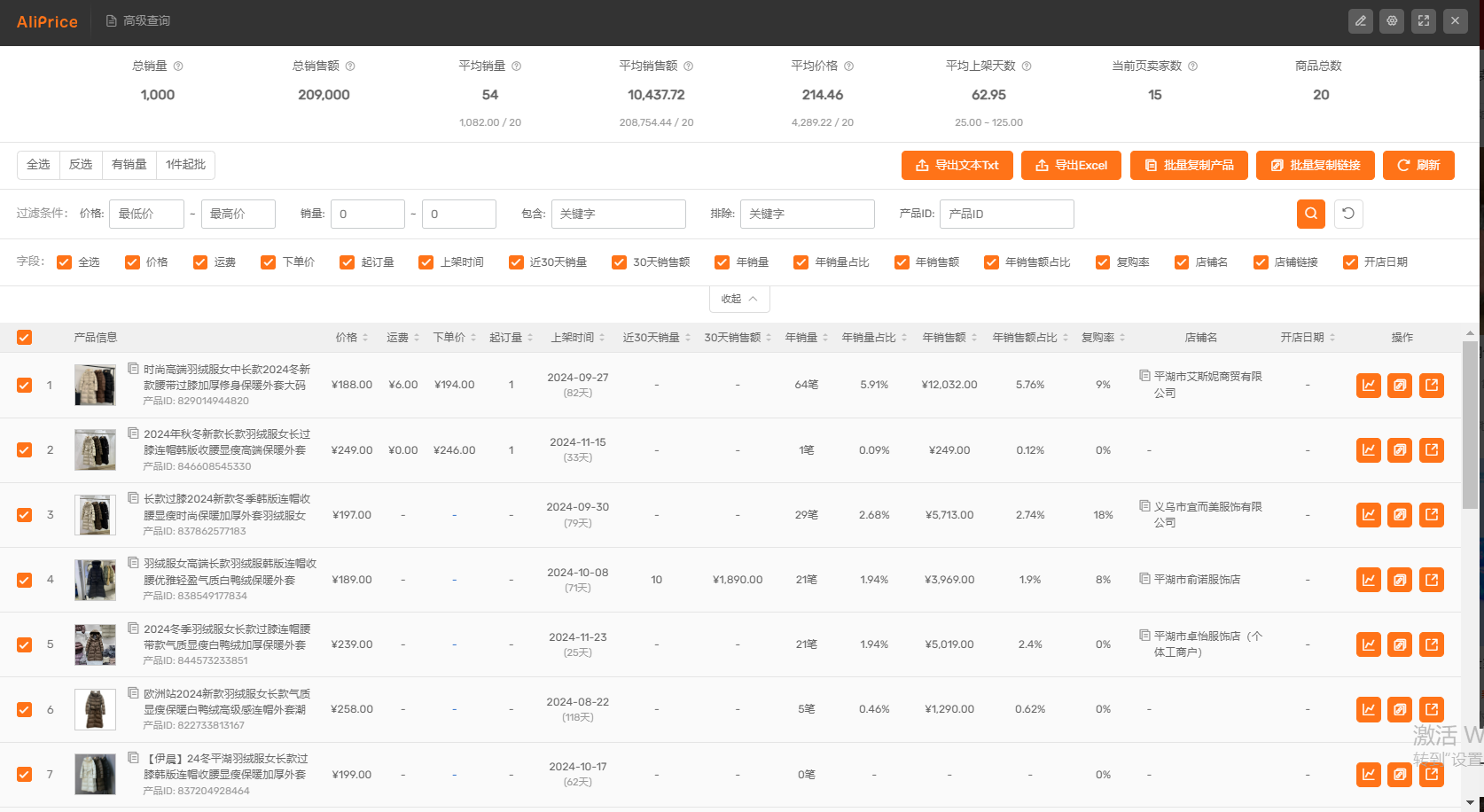Open trend chart for row 7
The height and width of the screenshot is (812, 1484).
pos(1369,774)
